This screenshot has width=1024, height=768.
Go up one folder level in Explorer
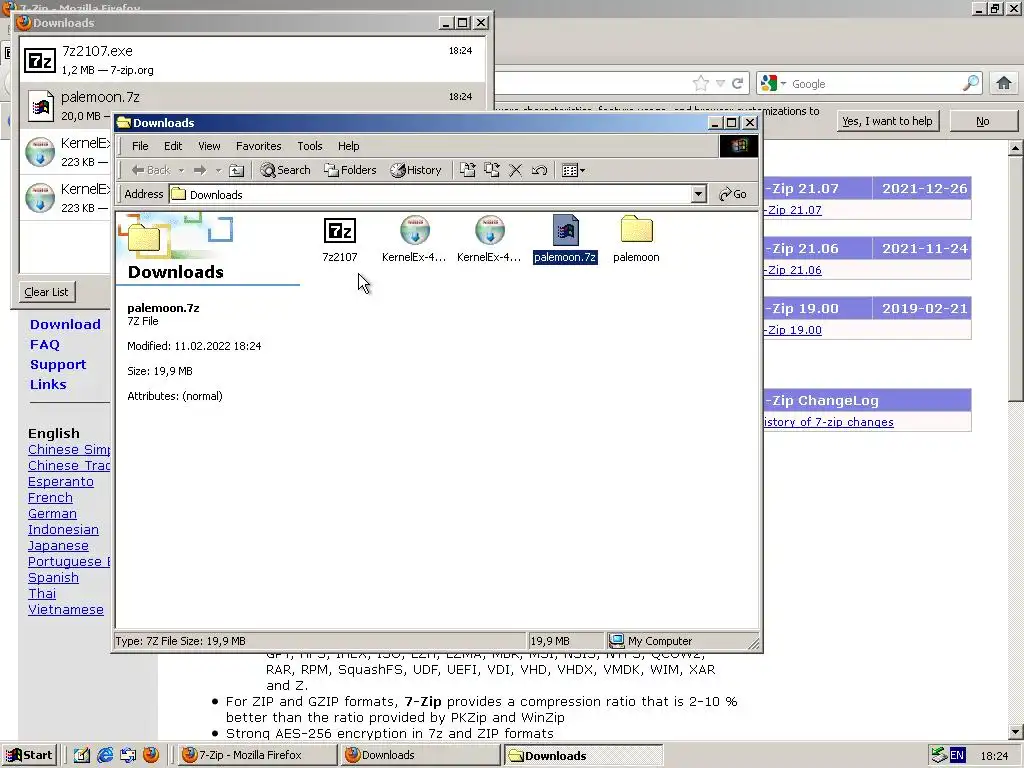(236, 170)
